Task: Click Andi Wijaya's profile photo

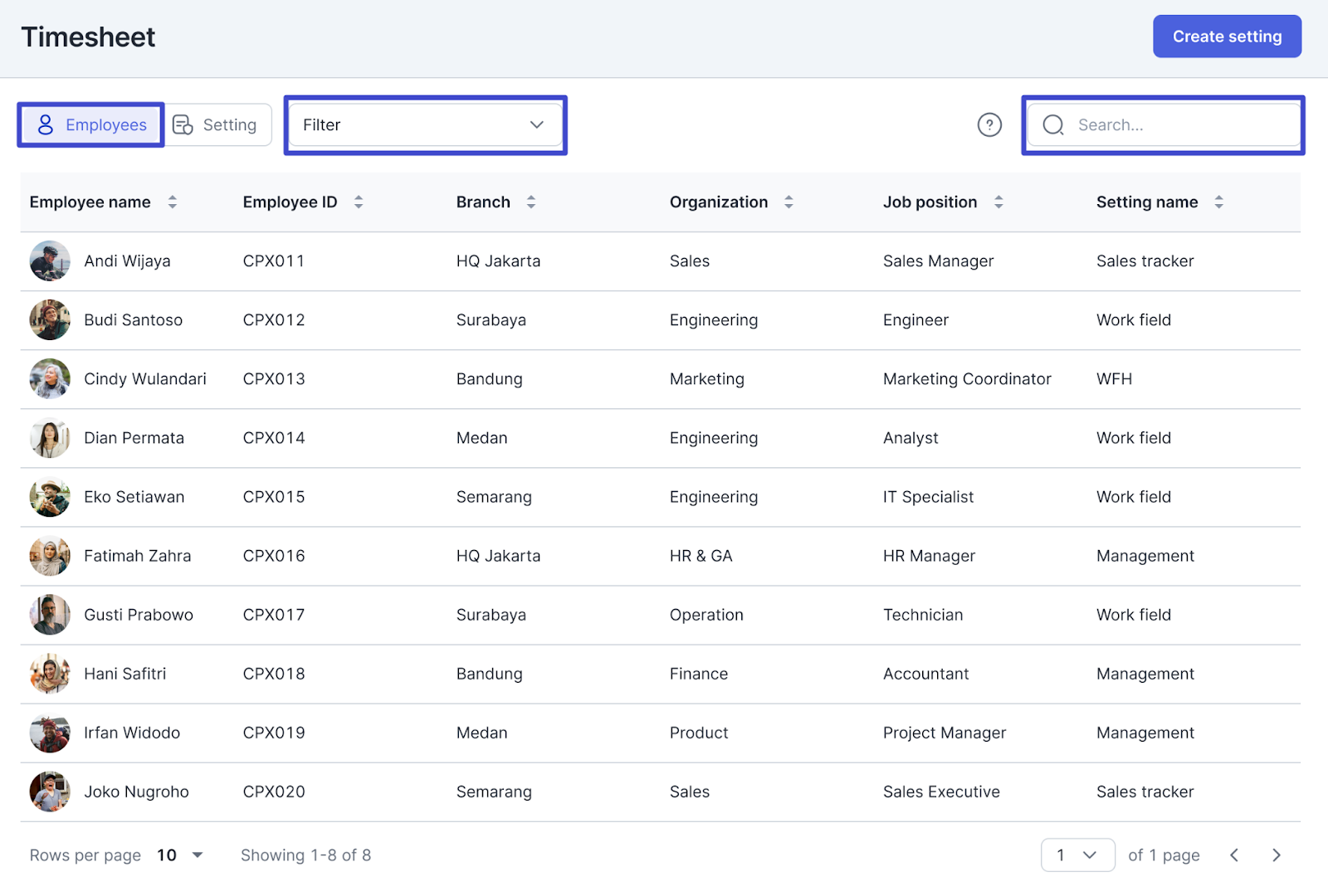Action: pos(50,261)
